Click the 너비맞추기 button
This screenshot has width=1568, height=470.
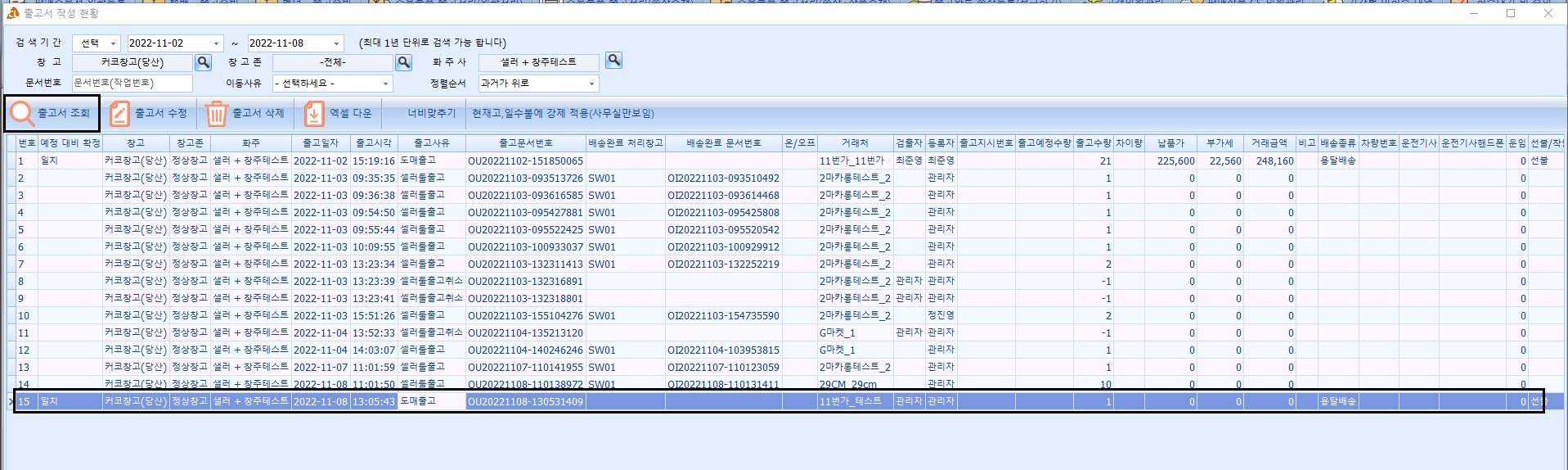431,114
